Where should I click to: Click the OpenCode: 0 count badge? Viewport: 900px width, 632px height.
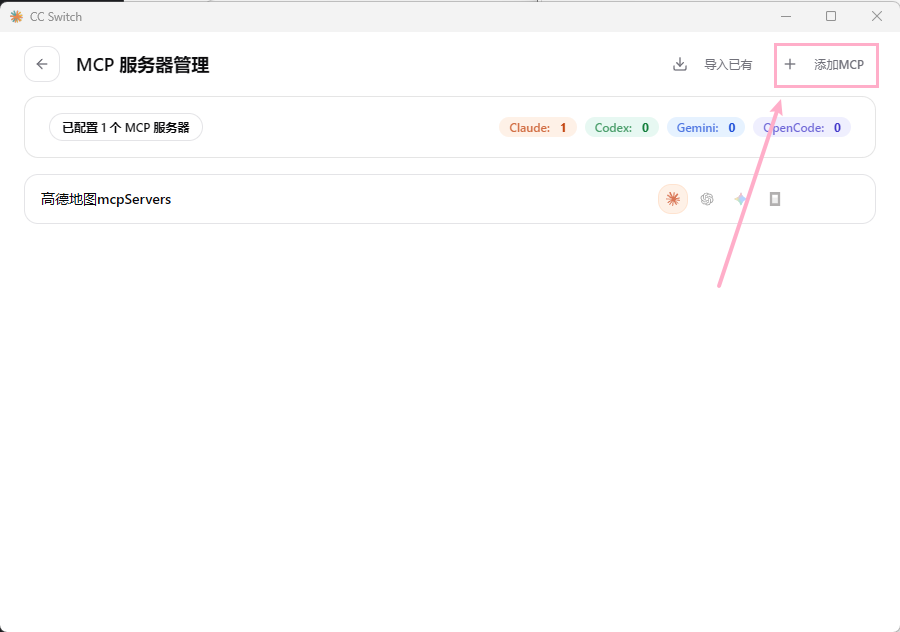801,128
